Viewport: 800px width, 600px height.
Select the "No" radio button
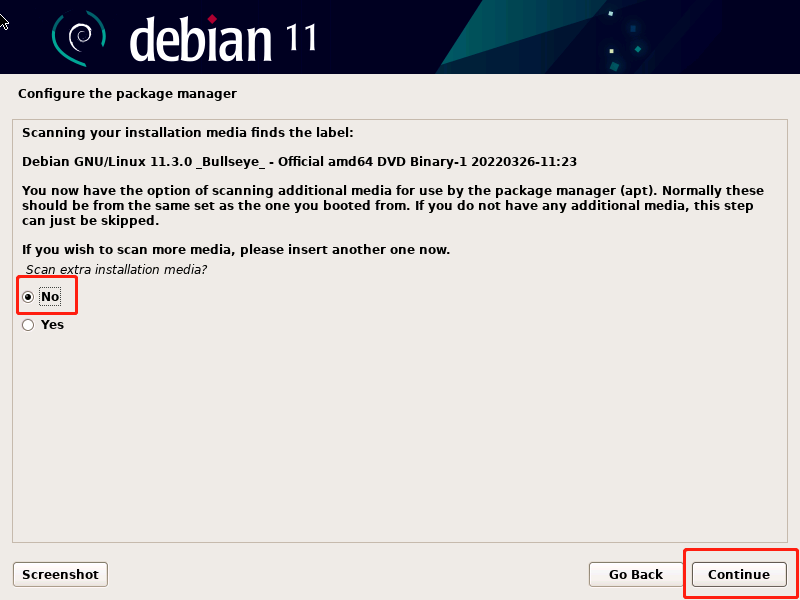click(x=28, y=297)
